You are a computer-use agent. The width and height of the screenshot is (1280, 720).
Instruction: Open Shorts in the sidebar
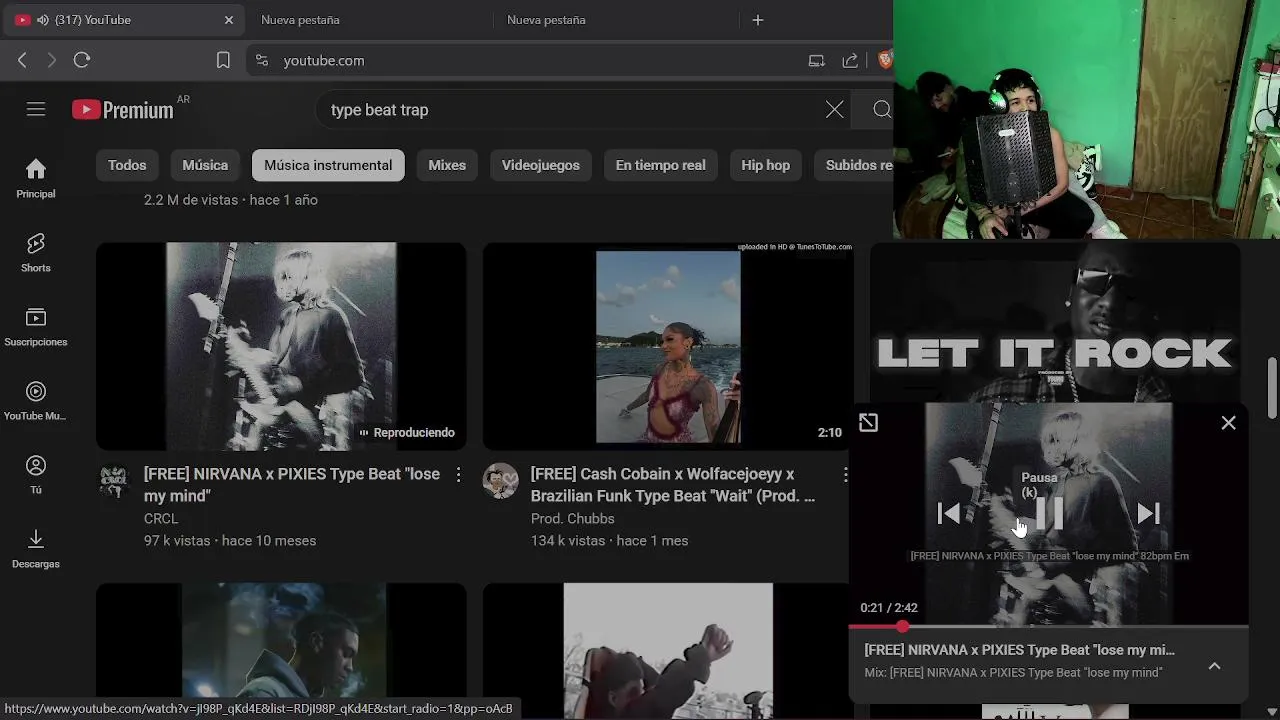36,253
